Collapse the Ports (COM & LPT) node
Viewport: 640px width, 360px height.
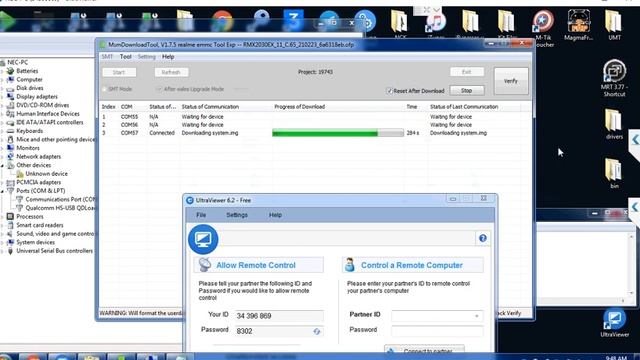coord(2,191)
